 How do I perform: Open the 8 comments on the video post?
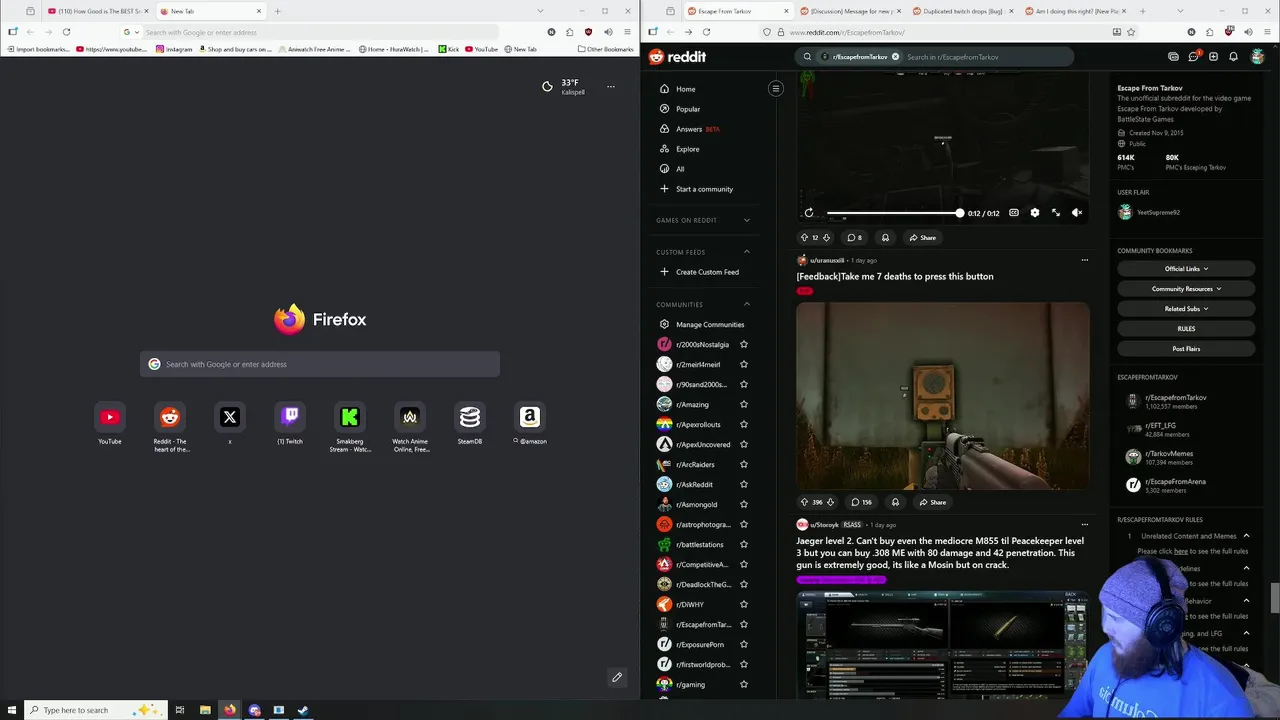(x=855, y=238)
